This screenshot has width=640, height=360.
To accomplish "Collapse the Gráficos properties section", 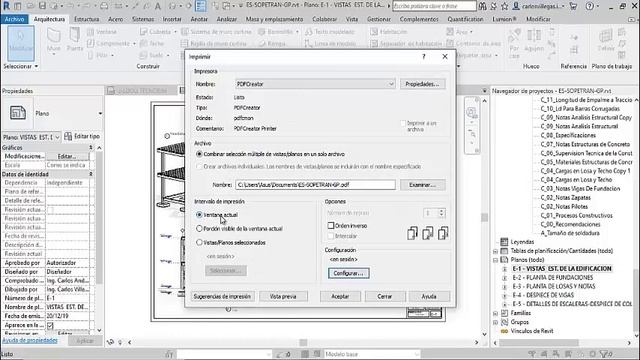I will pos(91,147).
